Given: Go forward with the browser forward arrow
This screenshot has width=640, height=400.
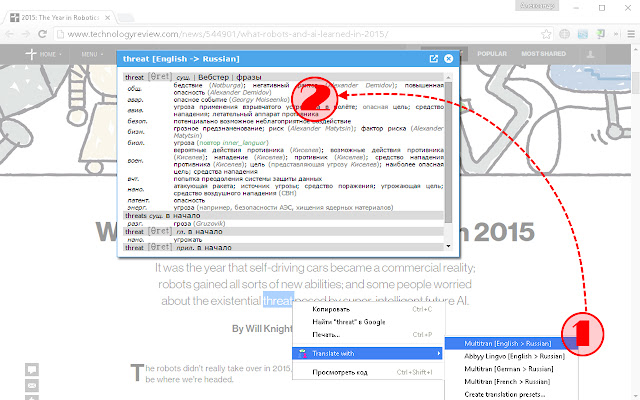Looking at the screenshot, I should pos(25,34).
